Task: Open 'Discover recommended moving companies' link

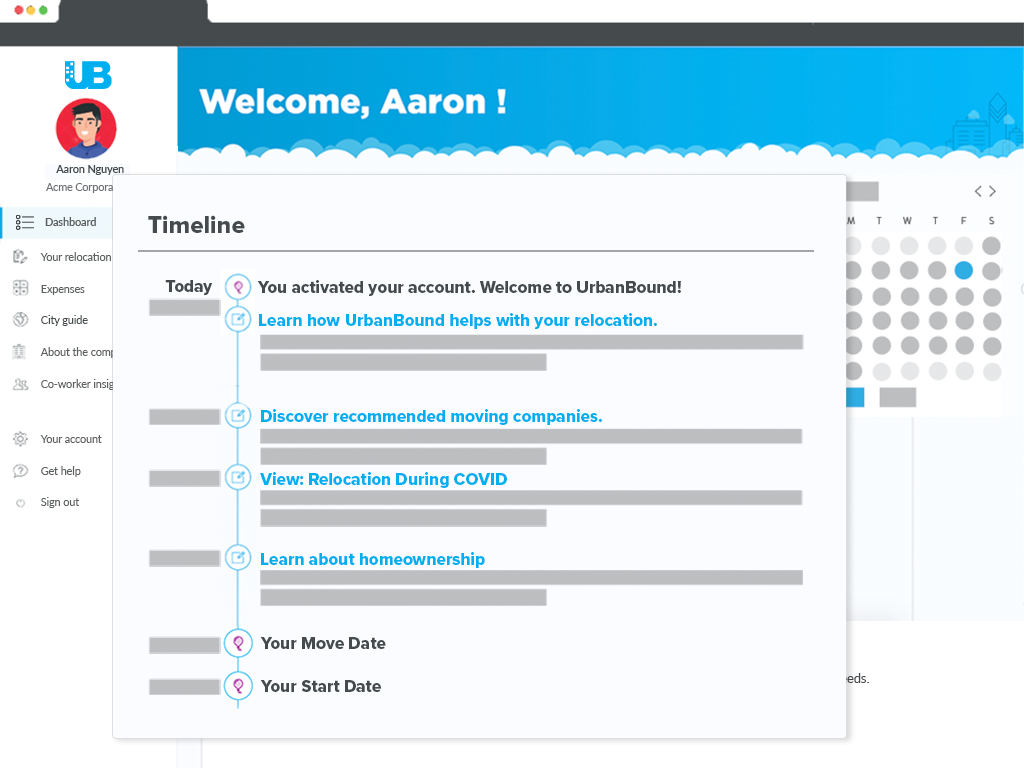Action: 431,416
